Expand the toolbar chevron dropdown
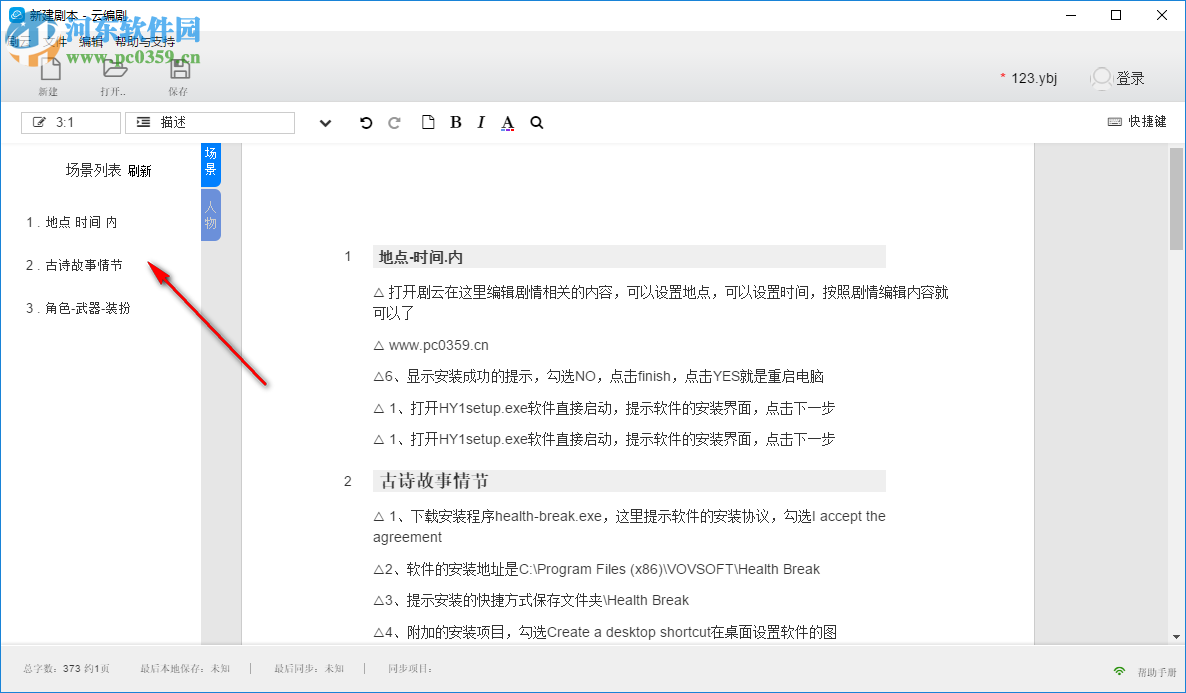This screenshot has width=1186, height=693. [x=325, y=122]
